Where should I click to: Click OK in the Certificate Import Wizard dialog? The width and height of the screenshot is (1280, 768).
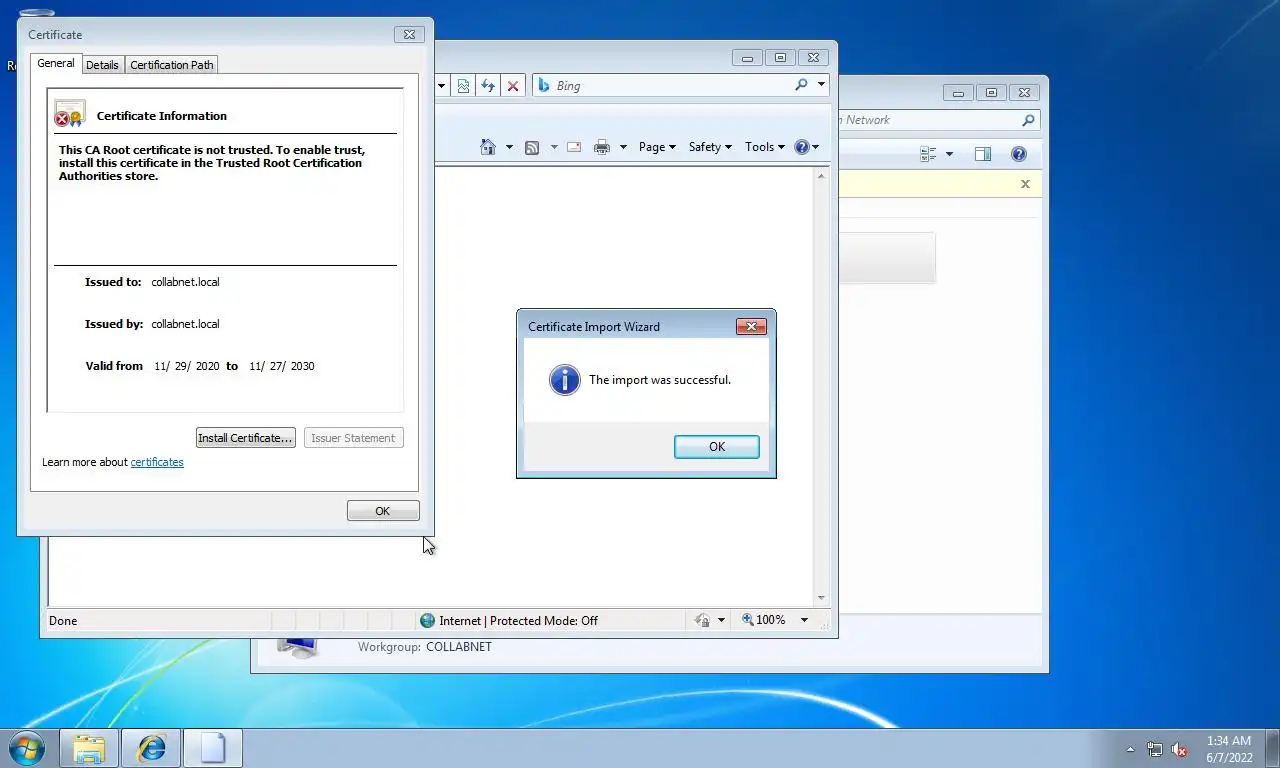717,447
